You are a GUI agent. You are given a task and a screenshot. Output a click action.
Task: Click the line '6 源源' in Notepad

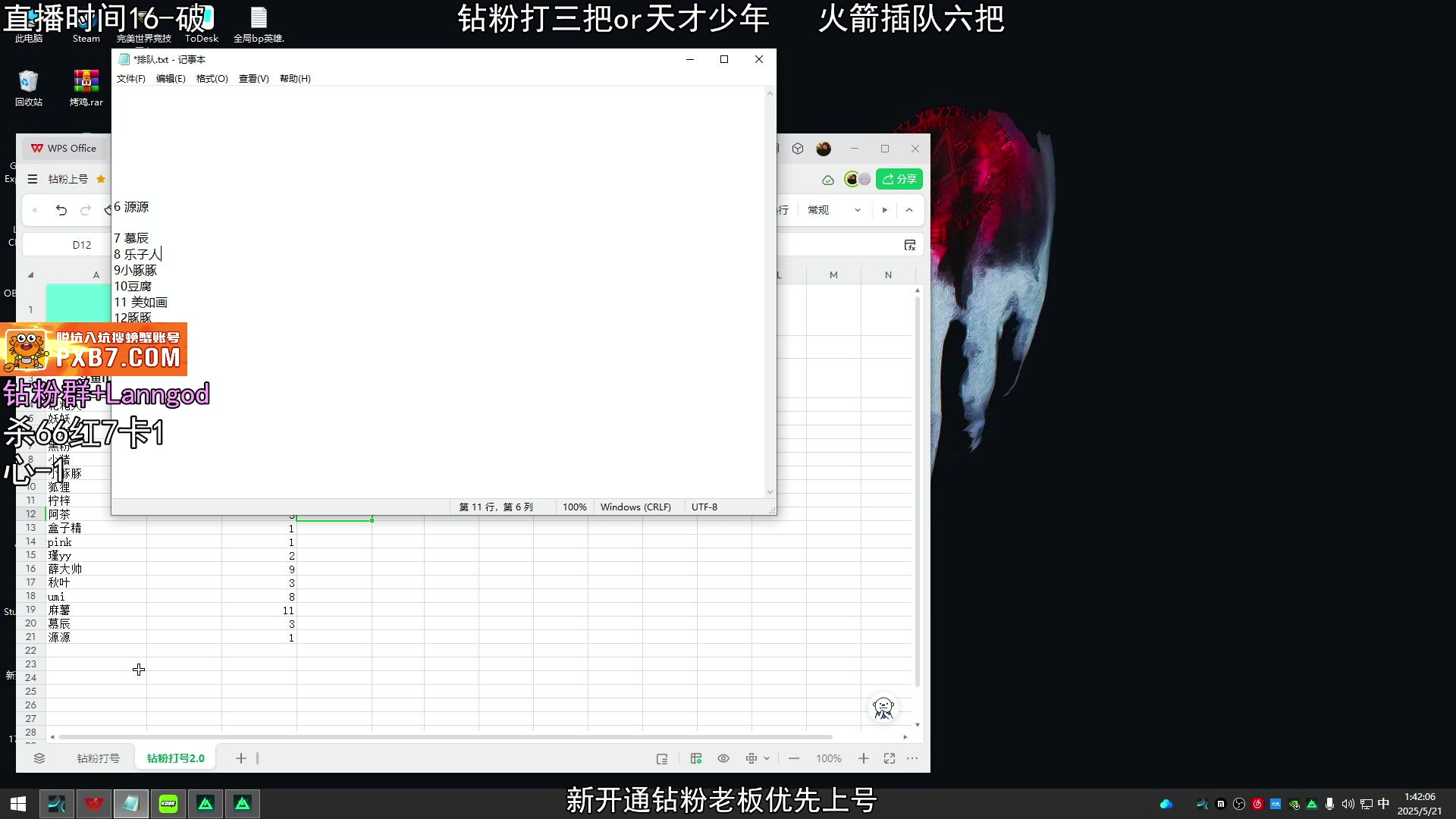pyautogui.click(x=131, y=207)
